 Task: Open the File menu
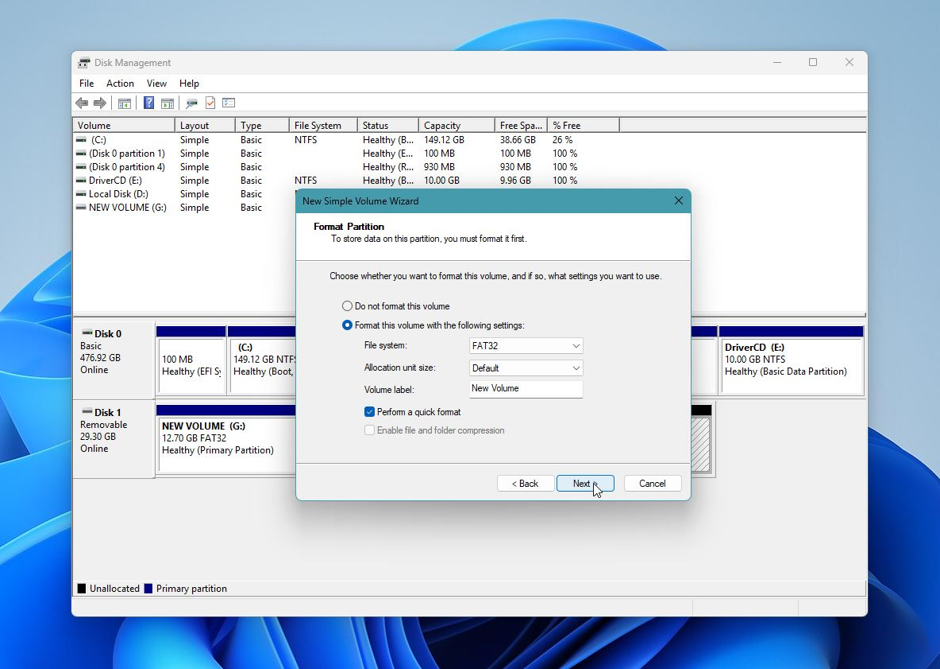coord(86,83)
